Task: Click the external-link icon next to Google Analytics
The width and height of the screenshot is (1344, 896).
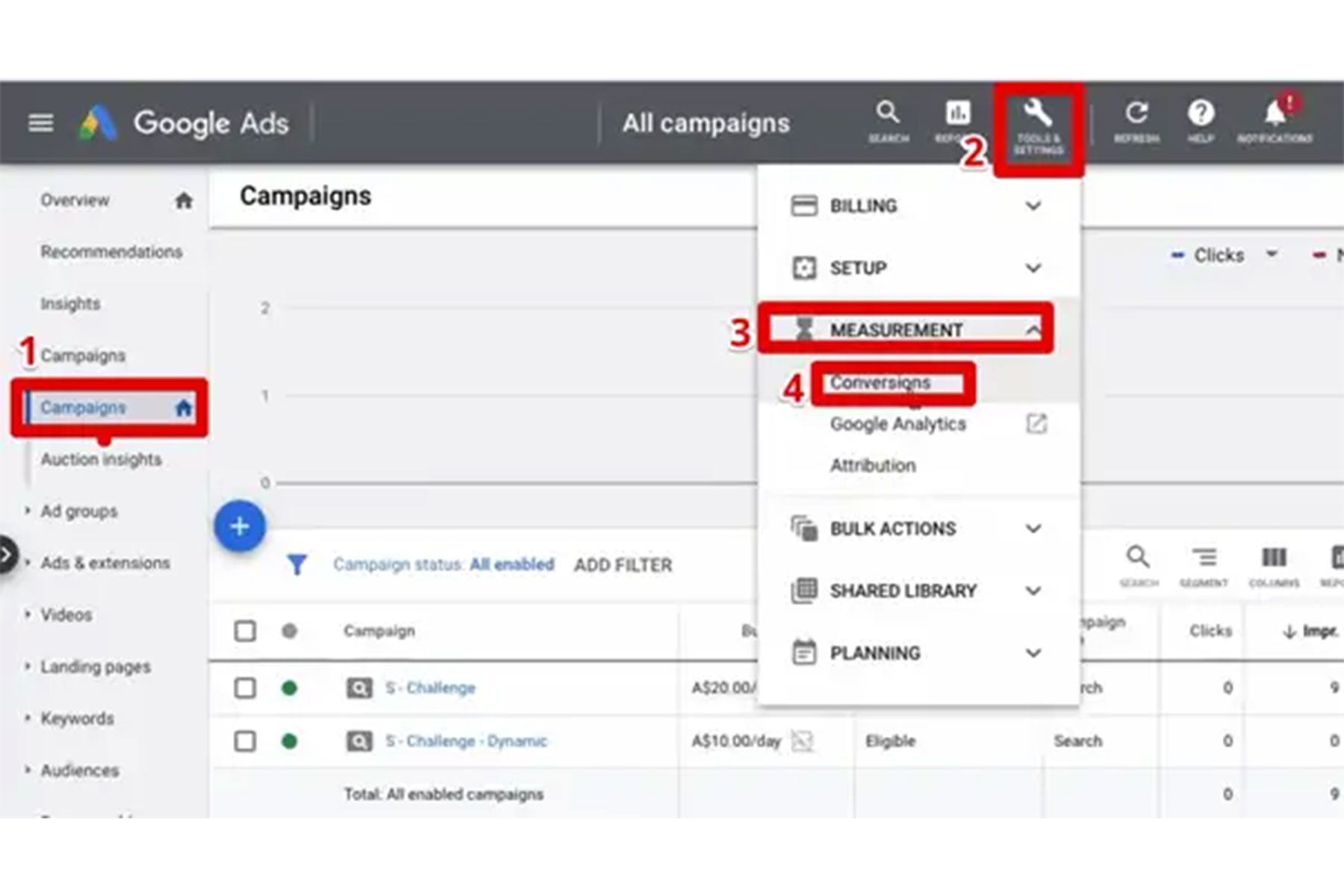Action: pos(1036,423)
